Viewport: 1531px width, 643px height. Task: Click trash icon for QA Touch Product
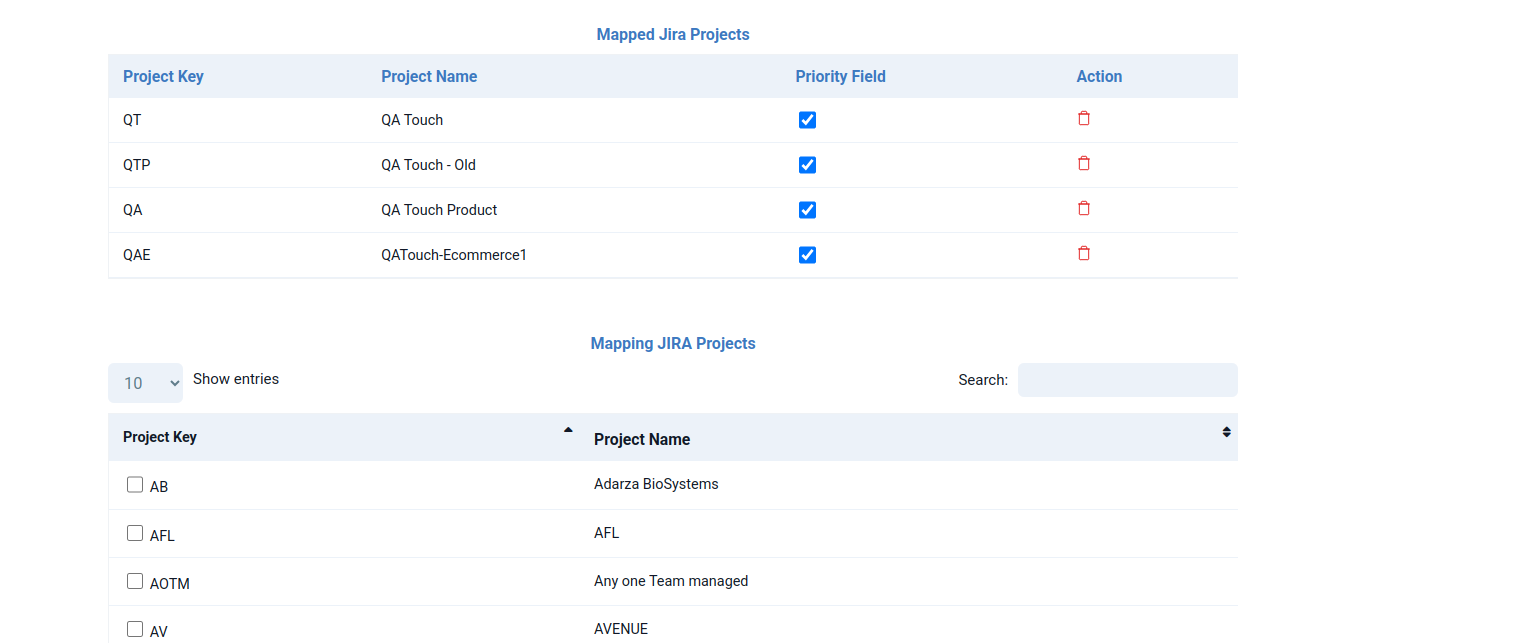click(x=1083, y=209)
